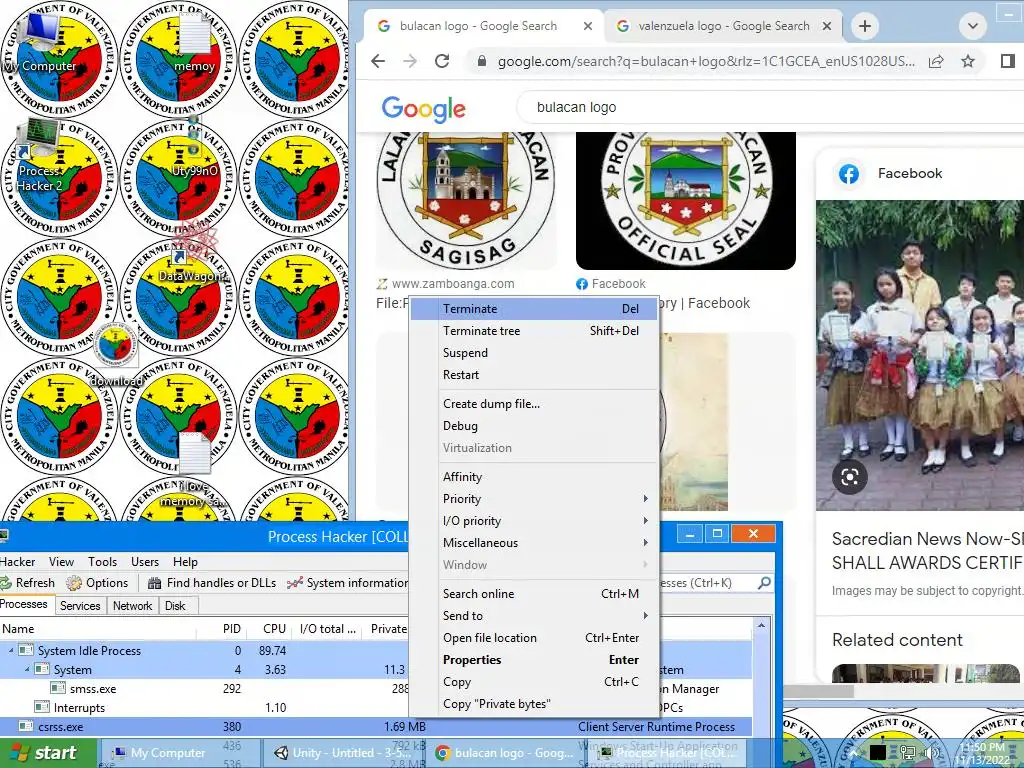Choose Open file location entry
This screenshot has width=1024, height=768.
click(x=534, y=638)
